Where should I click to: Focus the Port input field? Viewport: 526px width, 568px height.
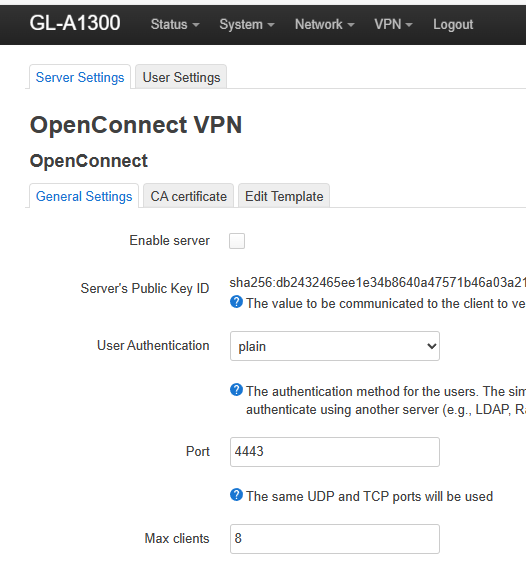click(x=335, y=452)
